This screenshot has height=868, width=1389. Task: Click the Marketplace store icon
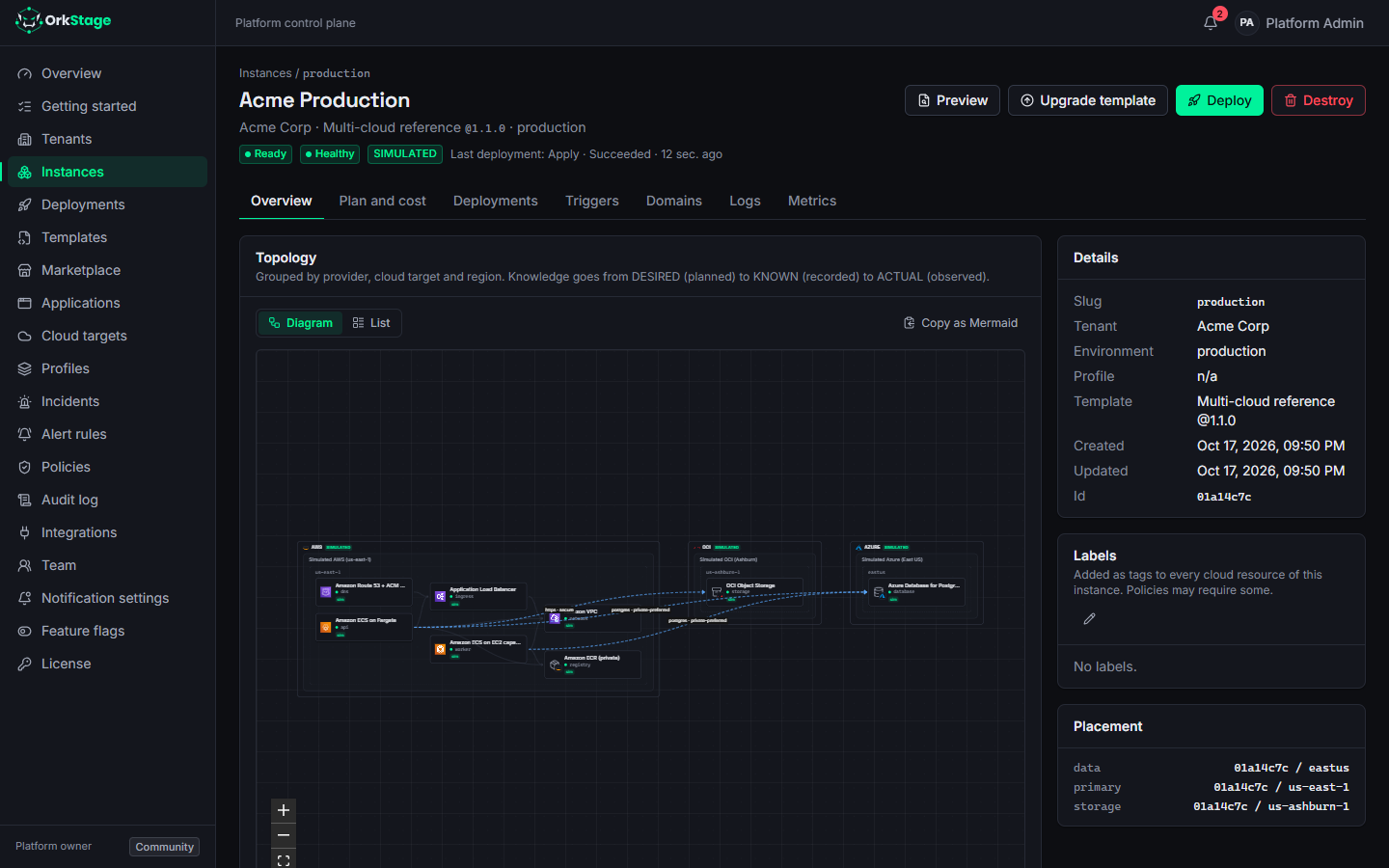coord(25,270)
